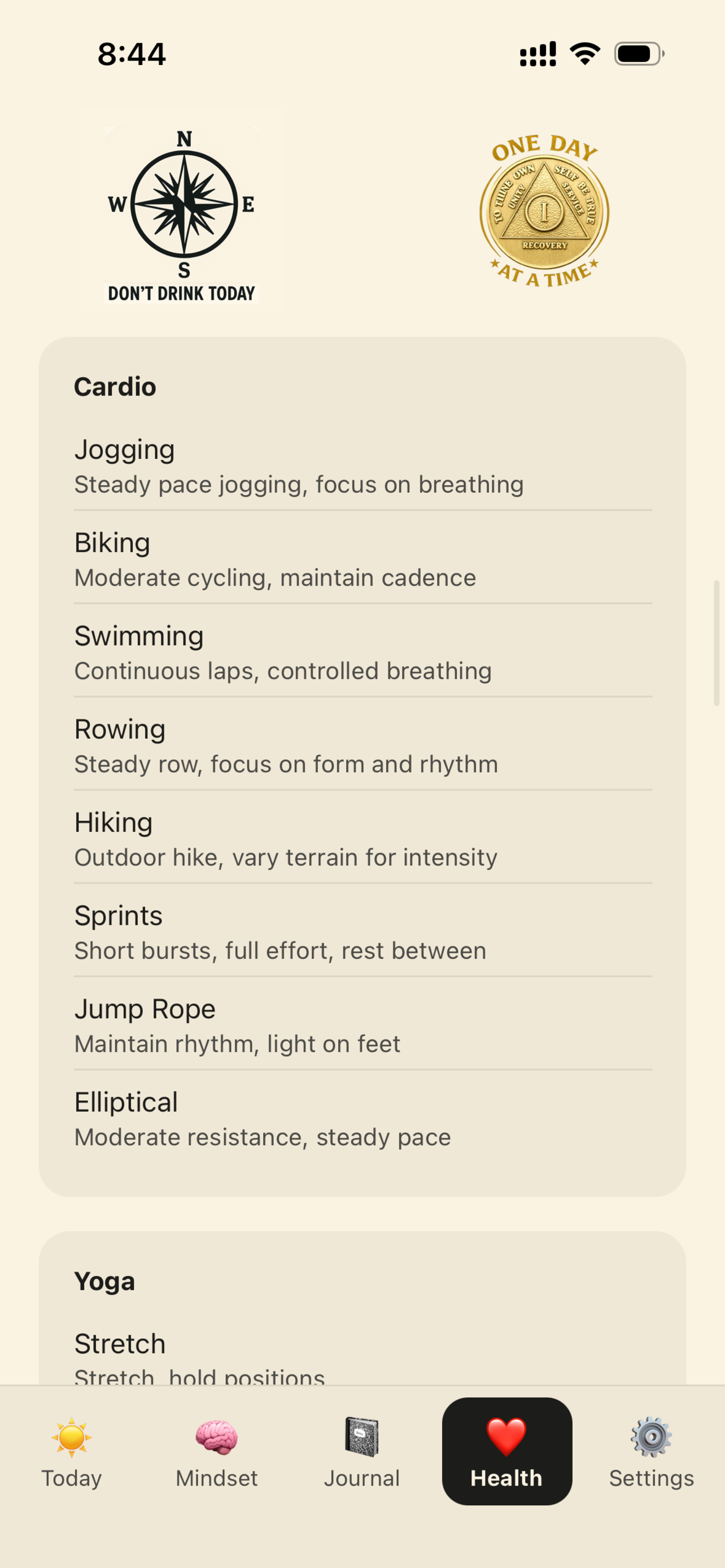Viewport: 725px width, 1568px height.
Task: Tap the compass Don't Drink Today logo
Action: [181, 216]
